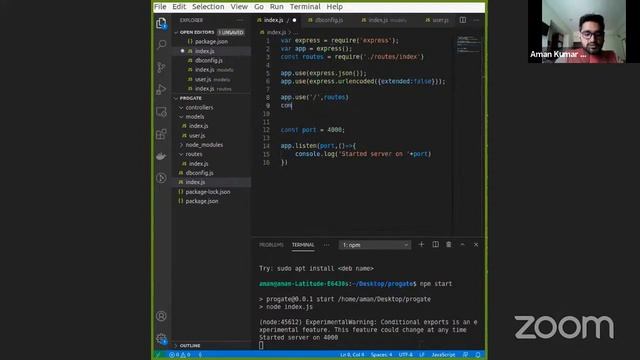Click LF end of line in status bar

(422, 355)
